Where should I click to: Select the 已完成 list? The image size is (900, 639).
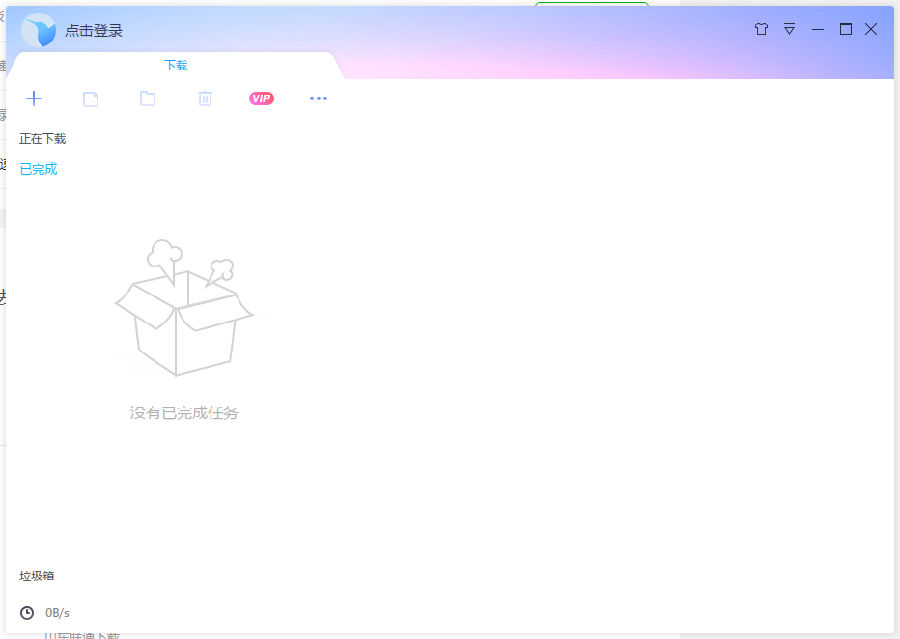pyautogui.click(x=38, y=169)
